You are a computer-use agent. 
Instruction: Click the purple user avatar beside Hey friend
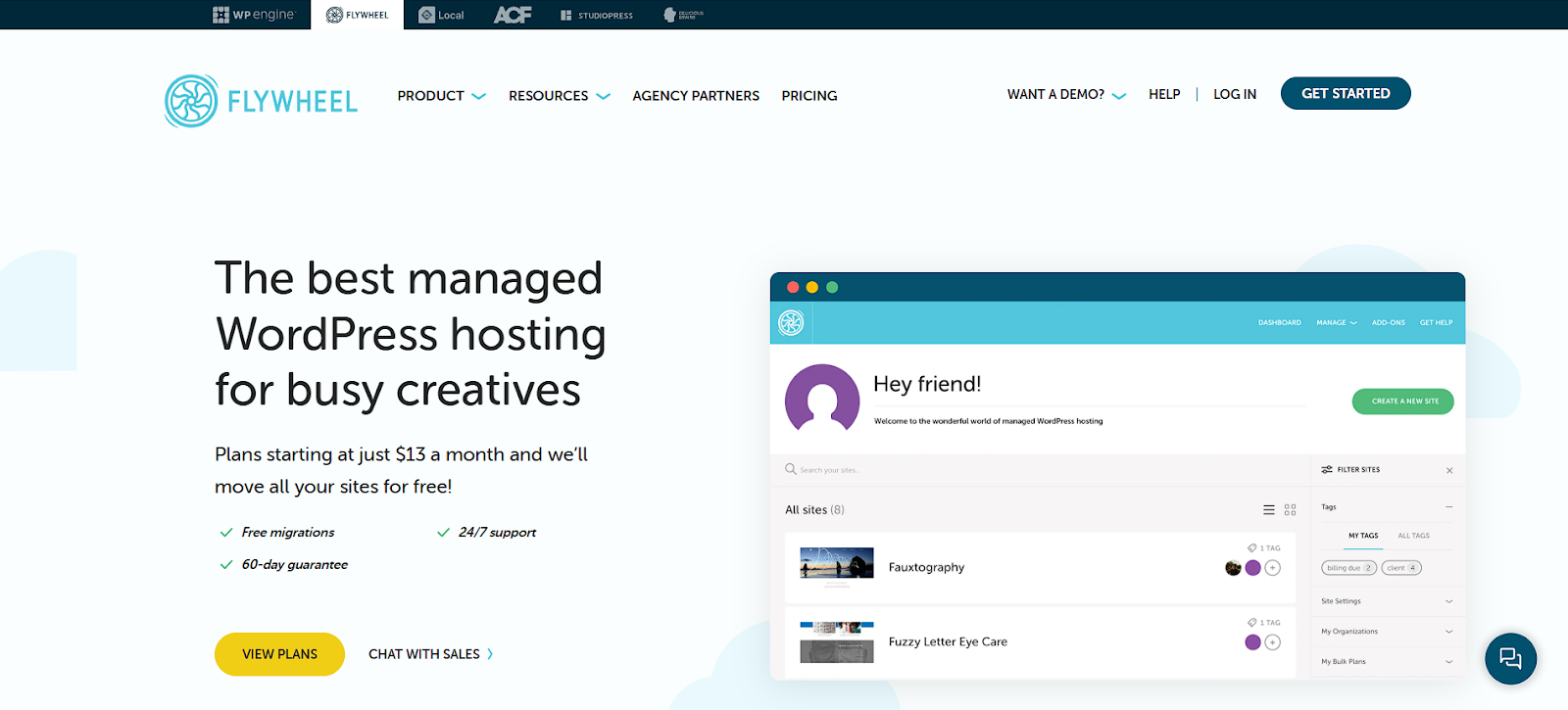(822, 399)
